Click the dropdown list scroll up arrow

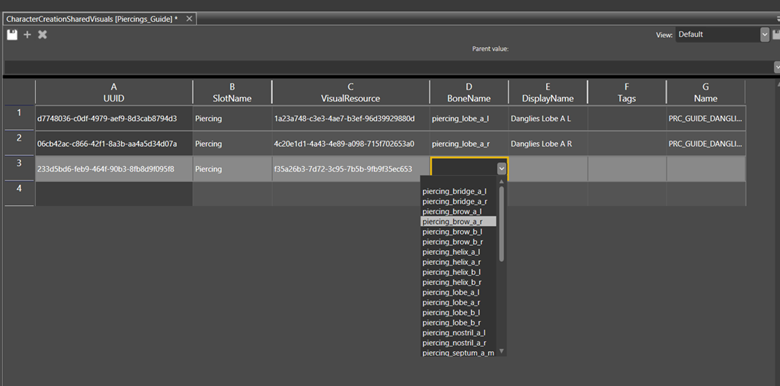click(x=501, y=182)
